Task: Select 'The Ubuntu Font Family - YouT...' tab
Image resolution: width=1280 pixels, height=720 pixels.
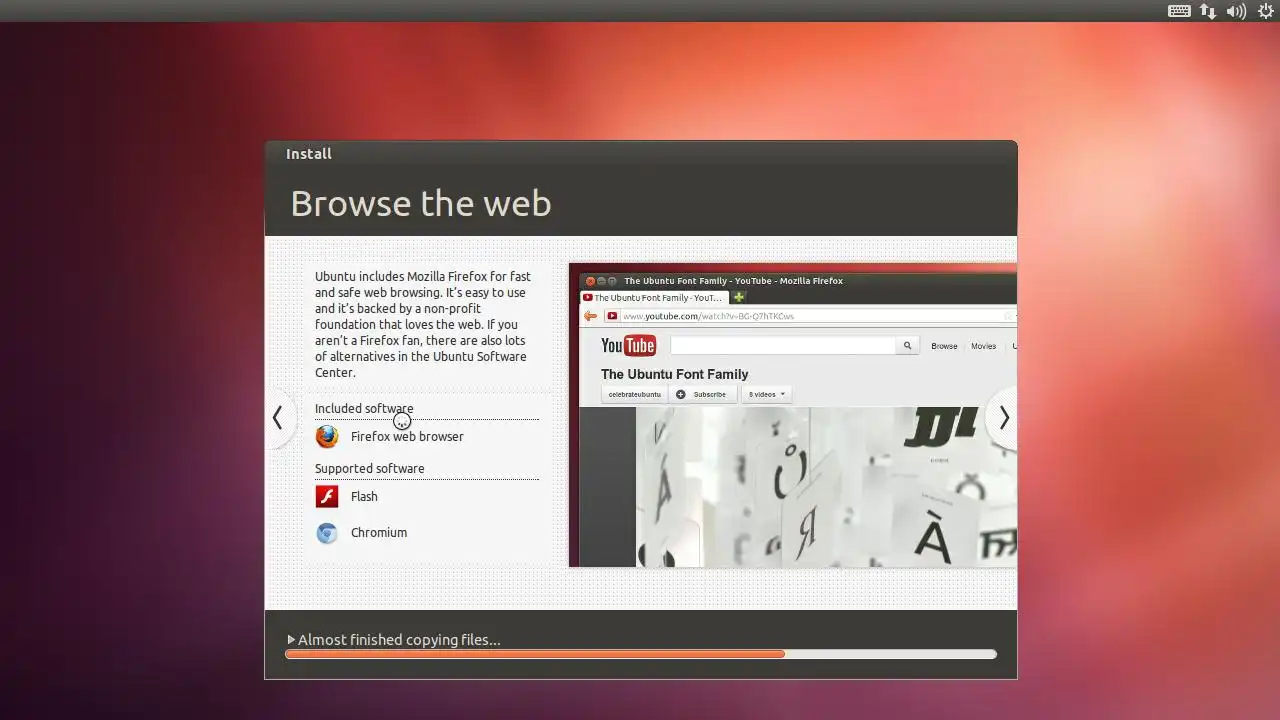Action: (x=655, y=298)
